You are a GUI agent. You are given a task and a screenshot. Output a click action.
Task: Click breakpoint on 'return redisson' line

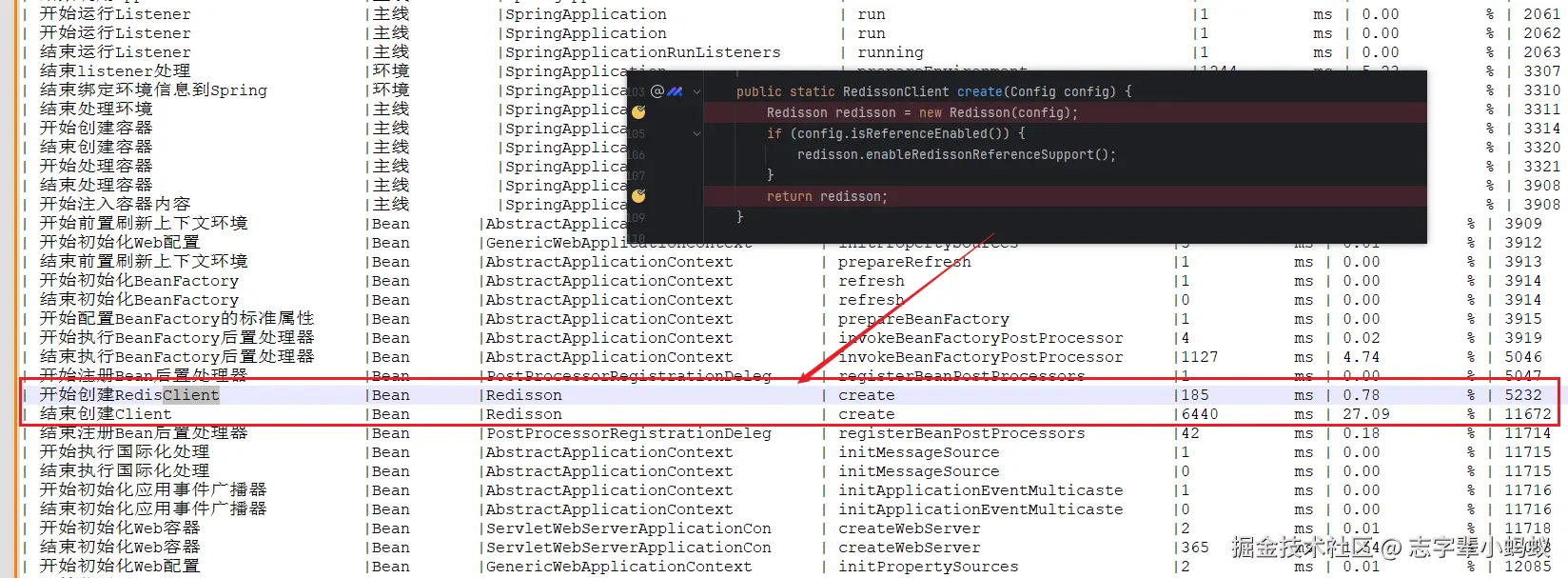[638, 196]
